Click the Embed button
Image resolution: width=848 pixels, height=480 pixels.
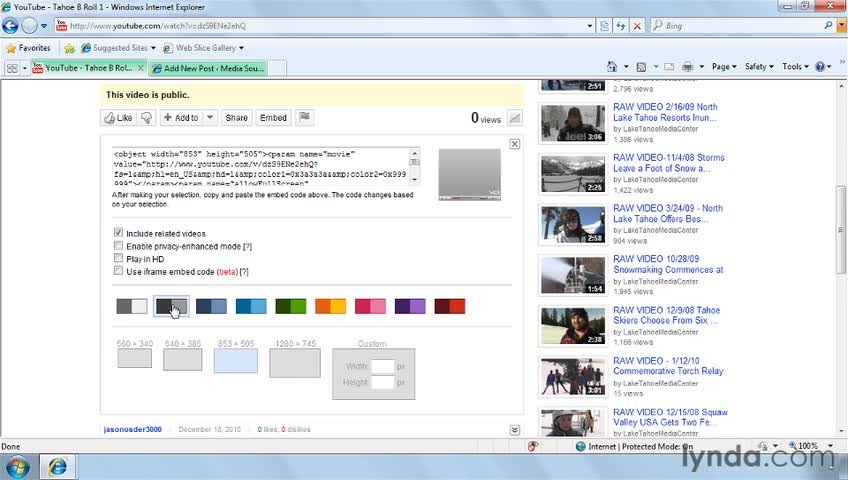point(273,117)
